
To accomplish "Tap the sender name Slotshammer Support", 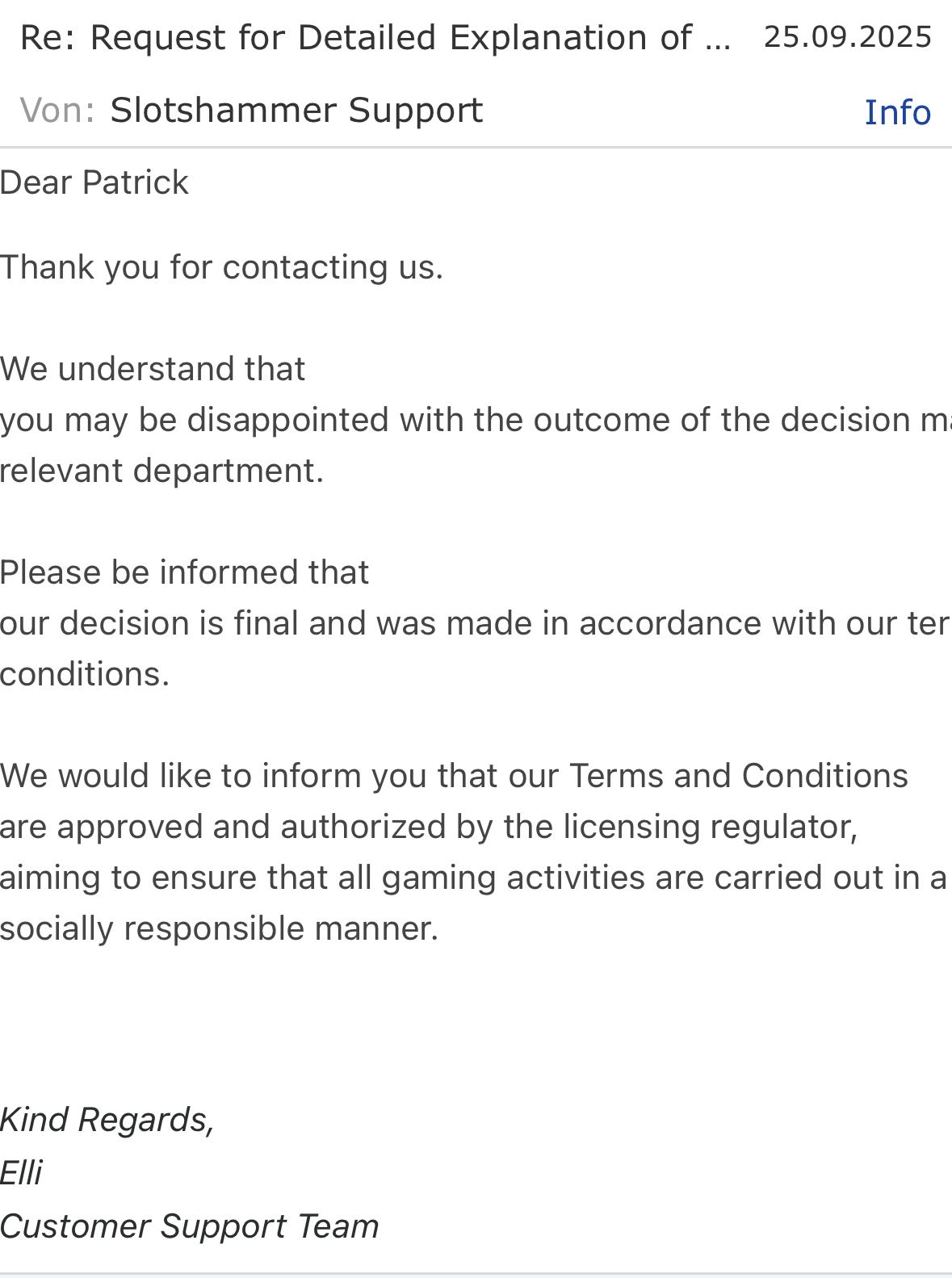I will point(296,110).
